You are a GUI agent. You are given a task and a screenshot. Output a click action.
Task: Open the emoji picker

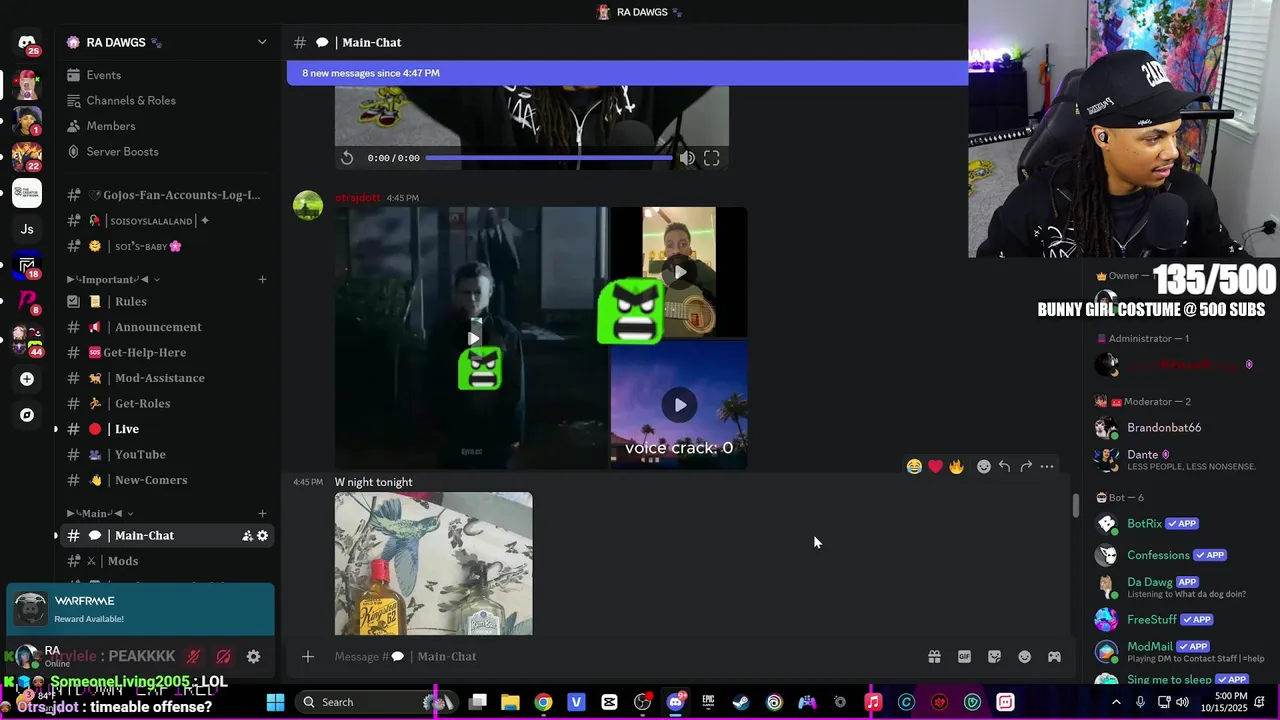pos(1024,657)
